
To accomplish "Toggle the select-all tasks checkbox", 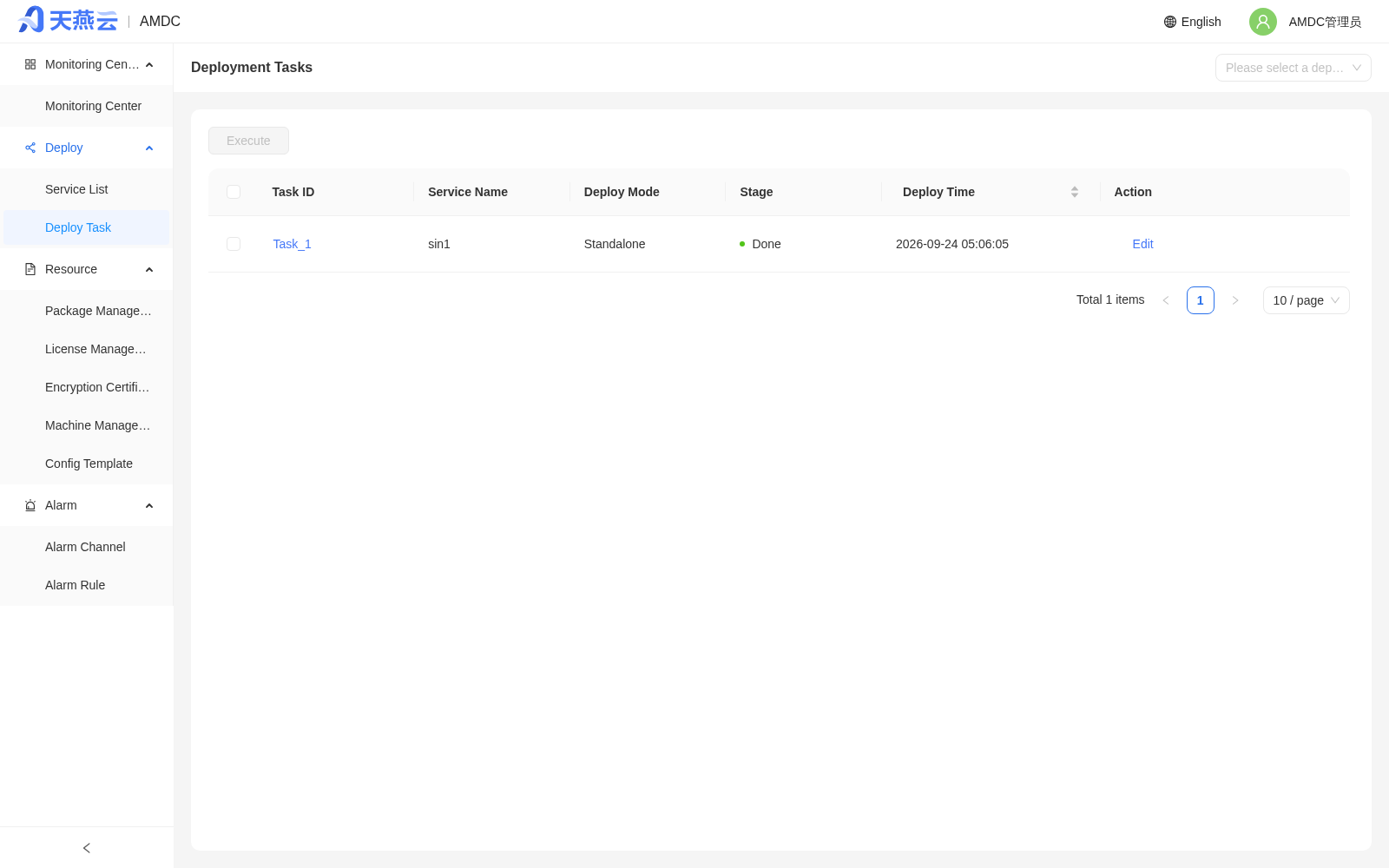I will pyautogui.click(x=234, y=192).
